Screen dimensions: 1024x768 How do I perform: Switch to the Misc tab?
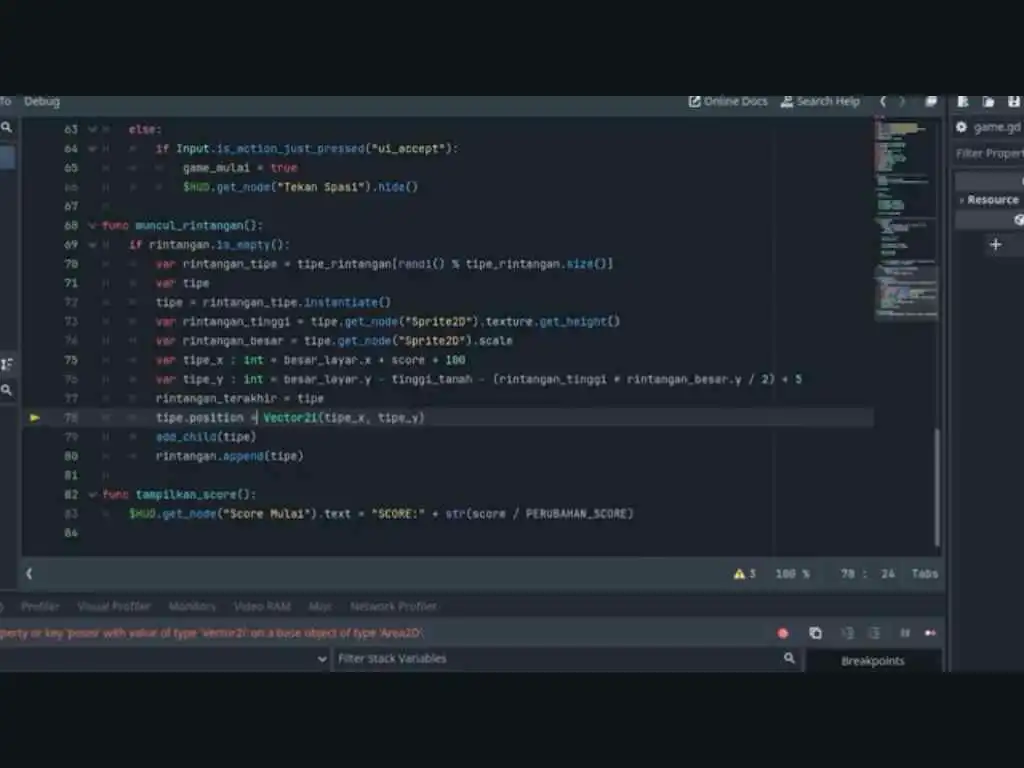[x=319, y=606]
